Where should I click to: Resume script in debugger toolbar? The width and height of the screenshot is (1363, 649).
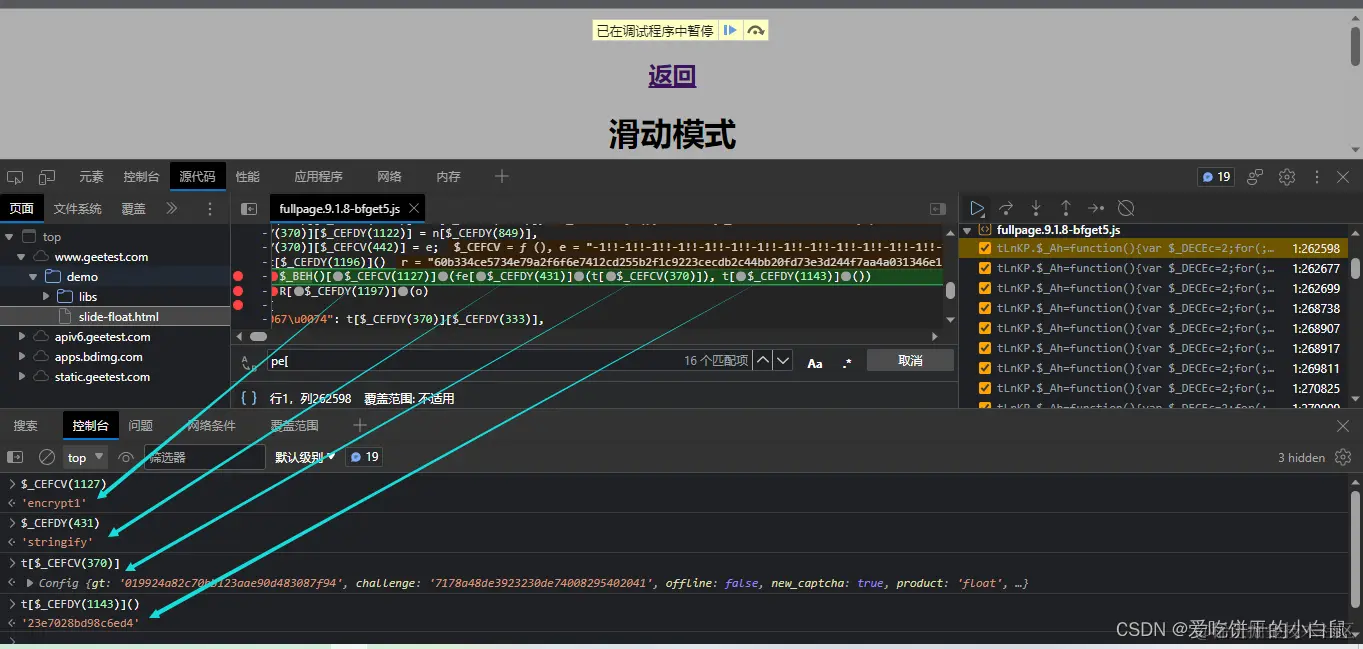click(x=977, y=208)
